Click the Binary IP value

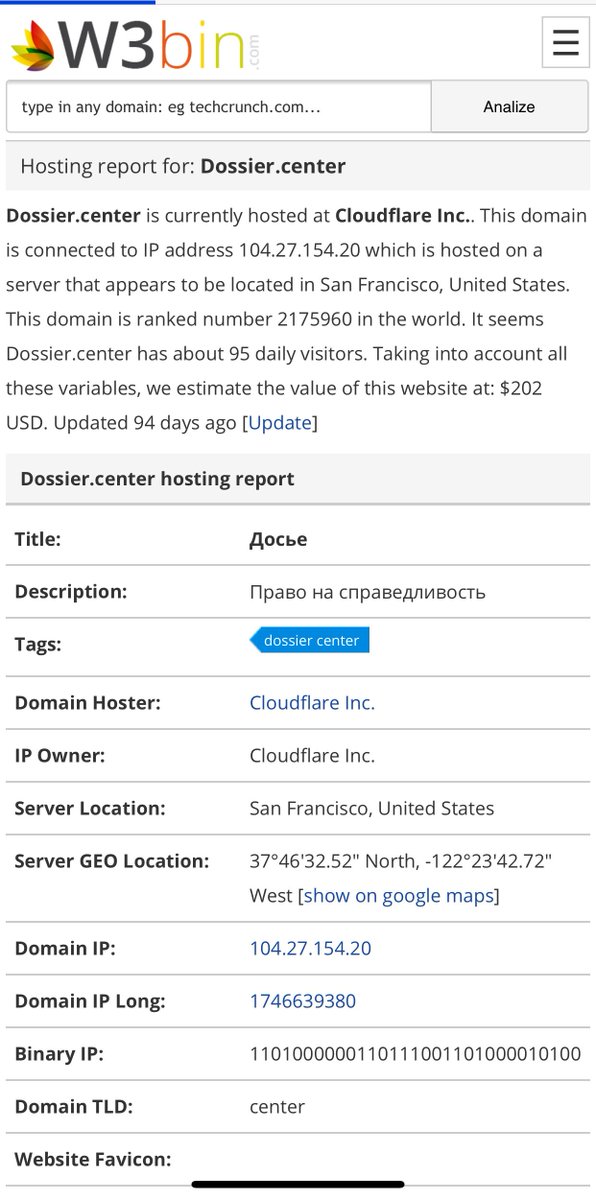click(415, 1054)
